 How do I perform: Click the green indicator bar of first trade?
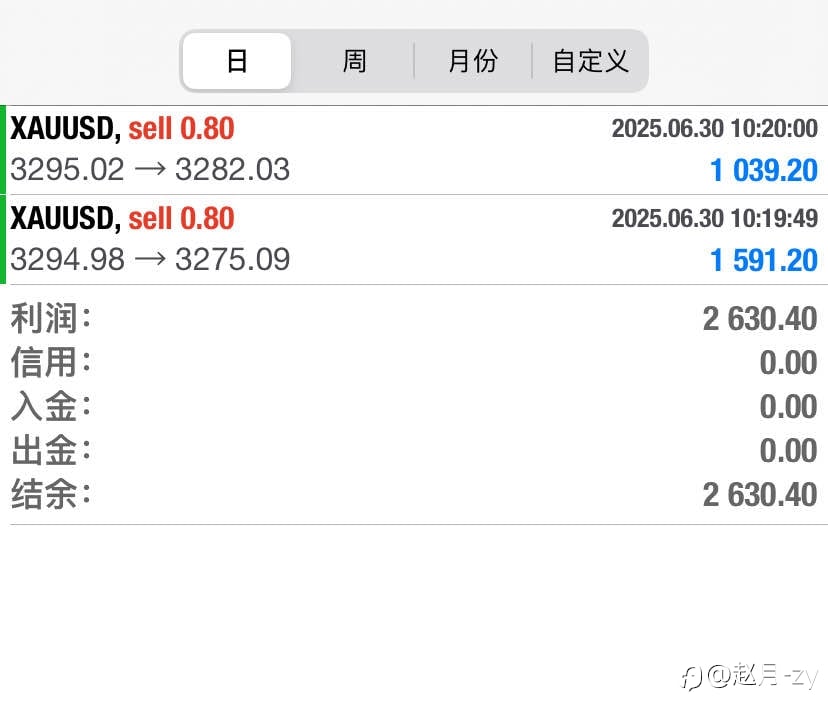(3, 150)
